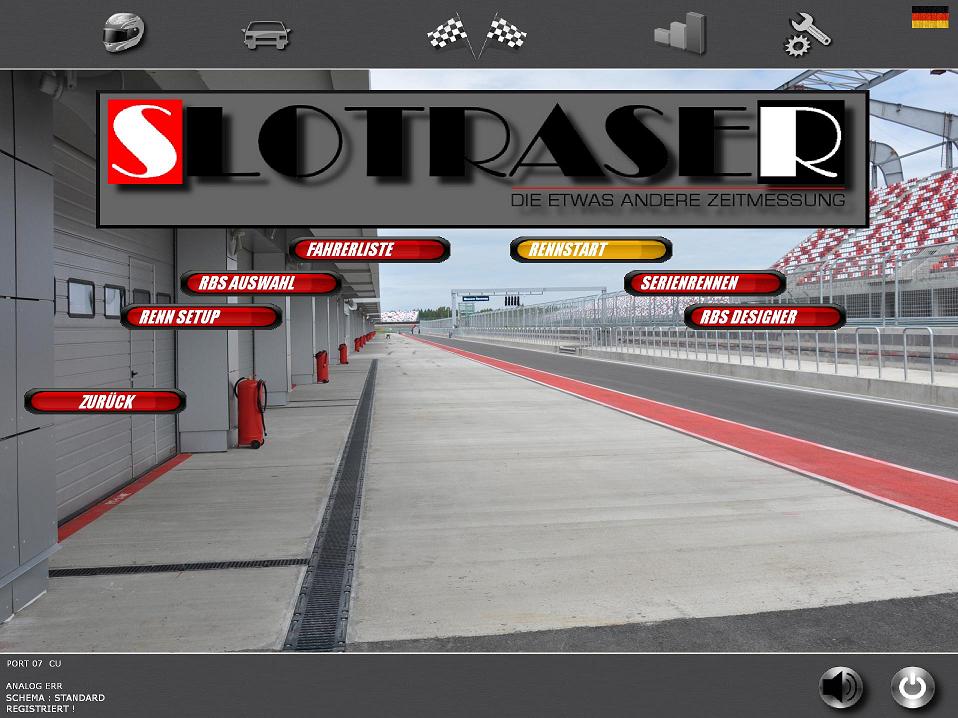Screen dimensions: 958x718
Task: Switch language via German flag icon
Action: point(930,17)
